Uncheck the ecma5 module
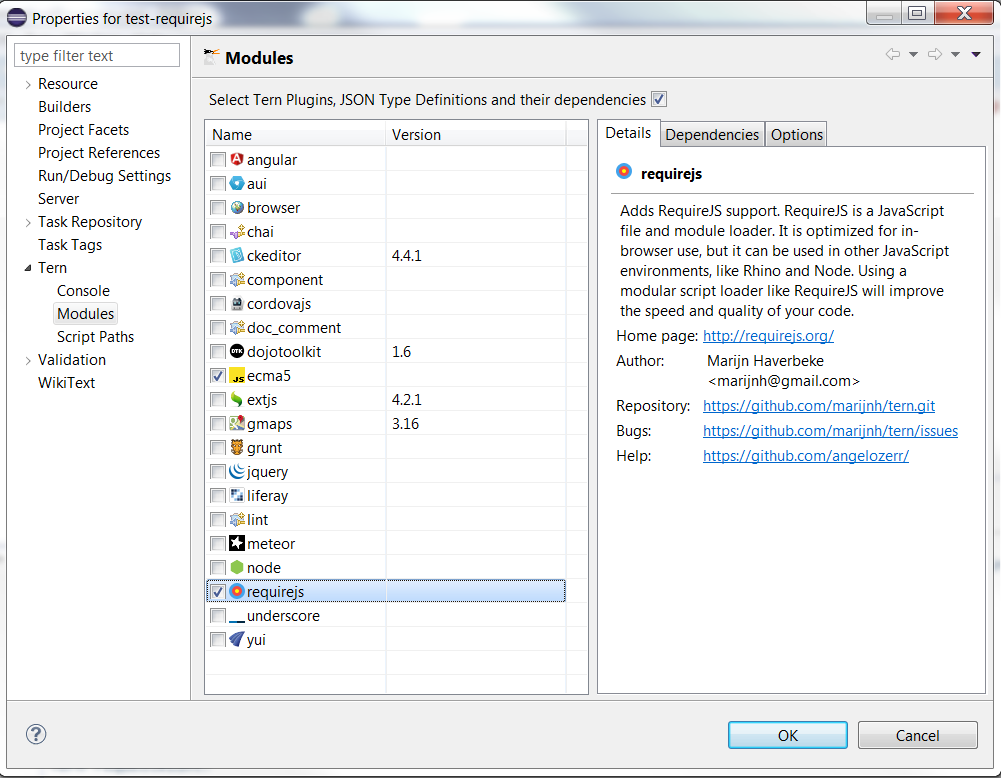 [217, 375]
